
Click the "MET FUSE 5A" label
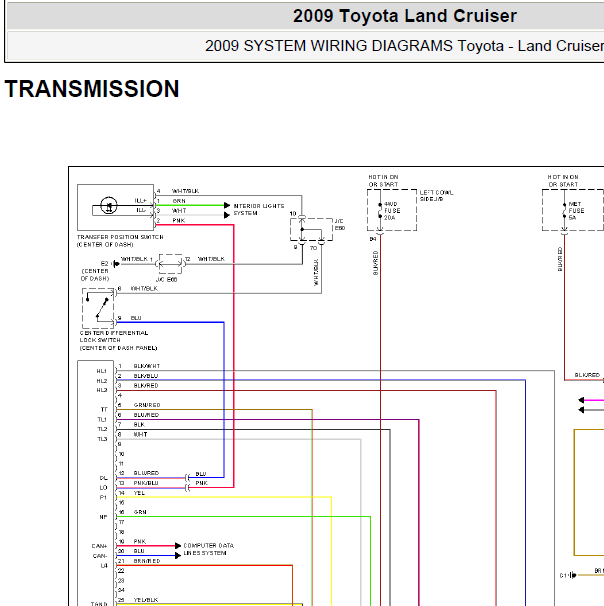(x=576, y=211)
